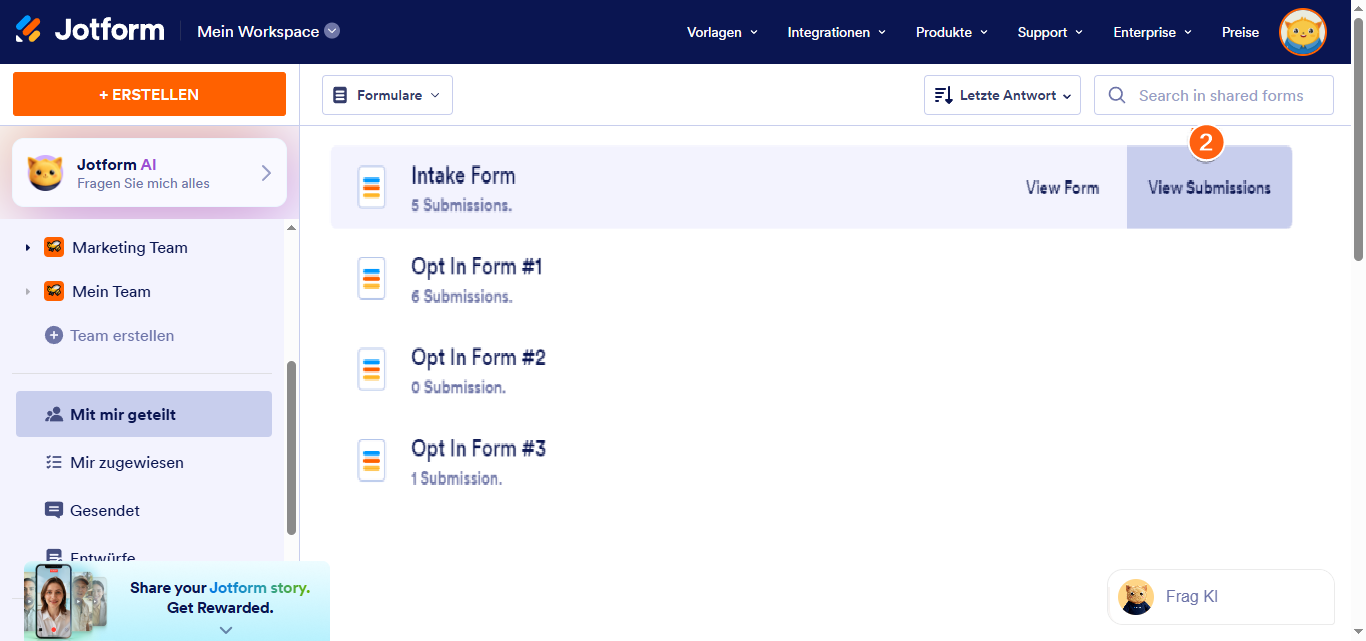Click the Opt In Form #2 icon
The image size is (1366, 641).
[x=371, y=369]
